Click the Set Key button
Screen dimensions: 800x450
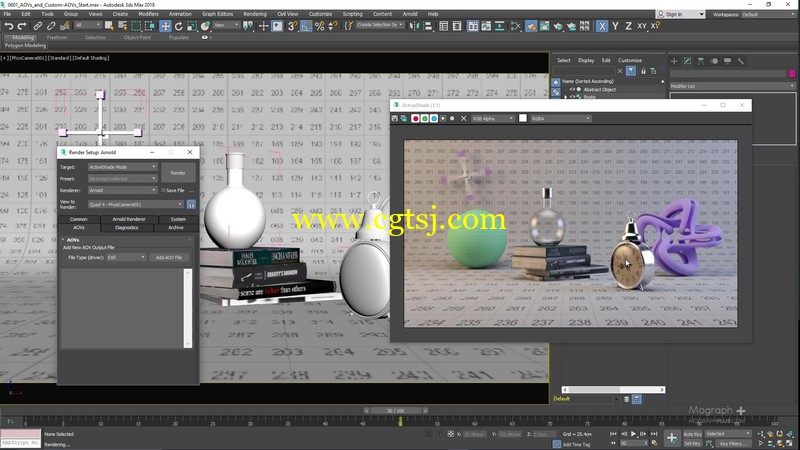692,444
